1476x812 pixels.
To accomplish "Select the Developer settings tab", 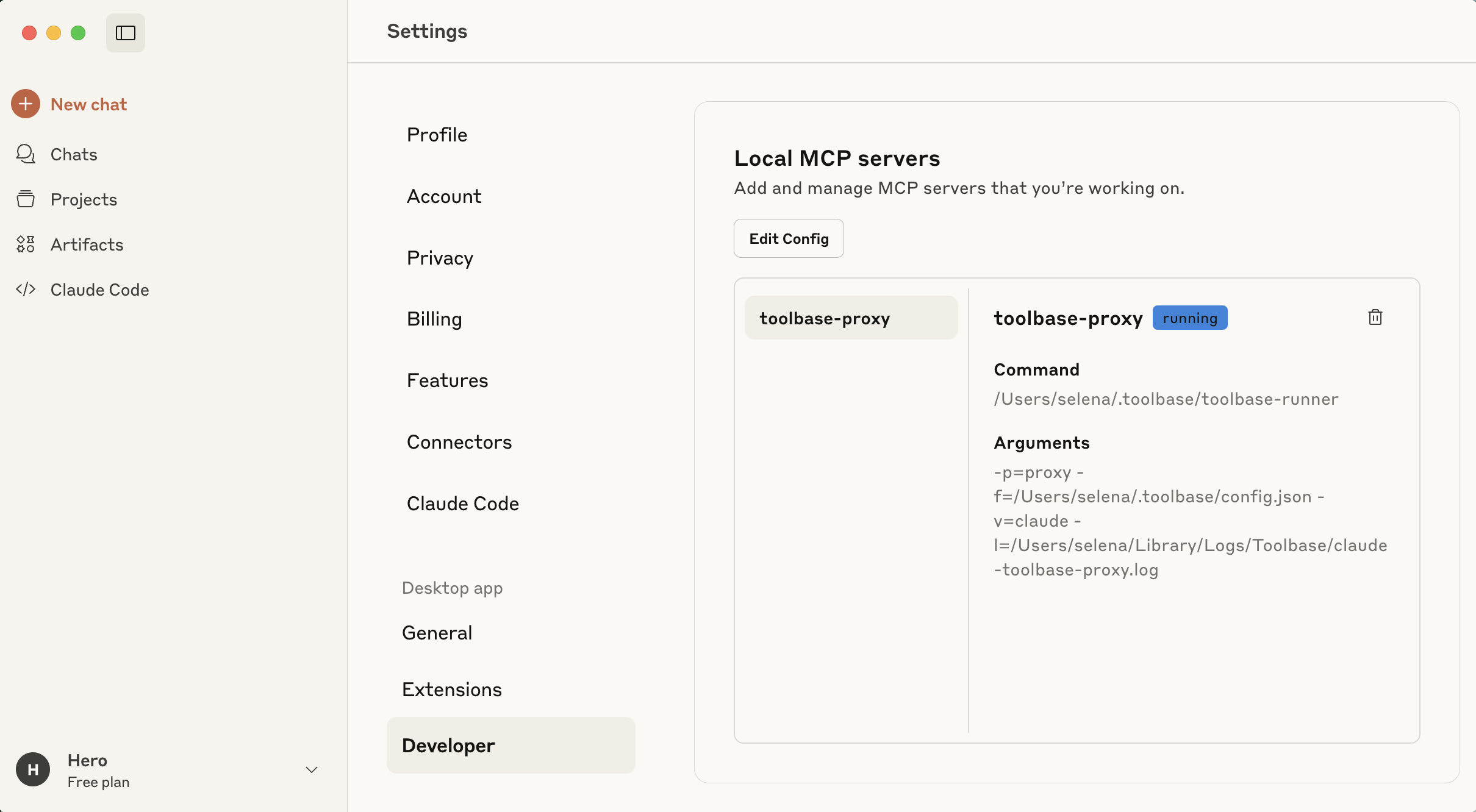I will click(448, 746).
